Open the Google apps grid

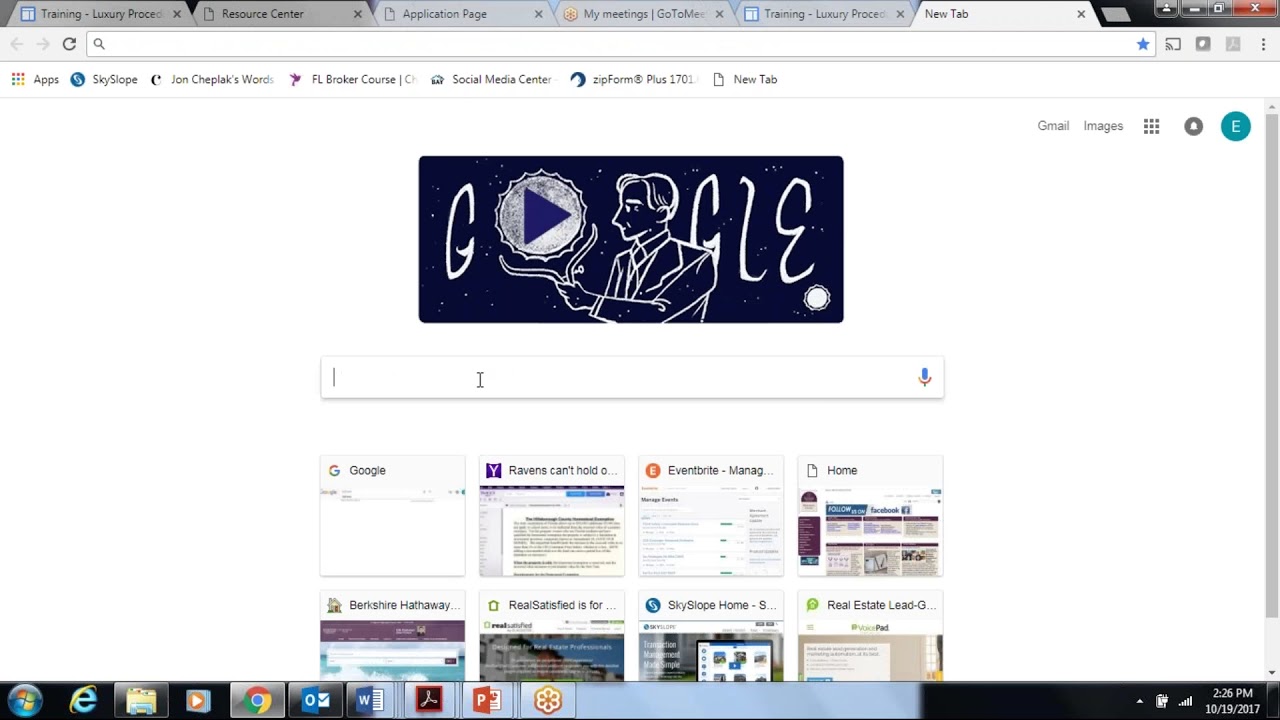(1152, 126)
